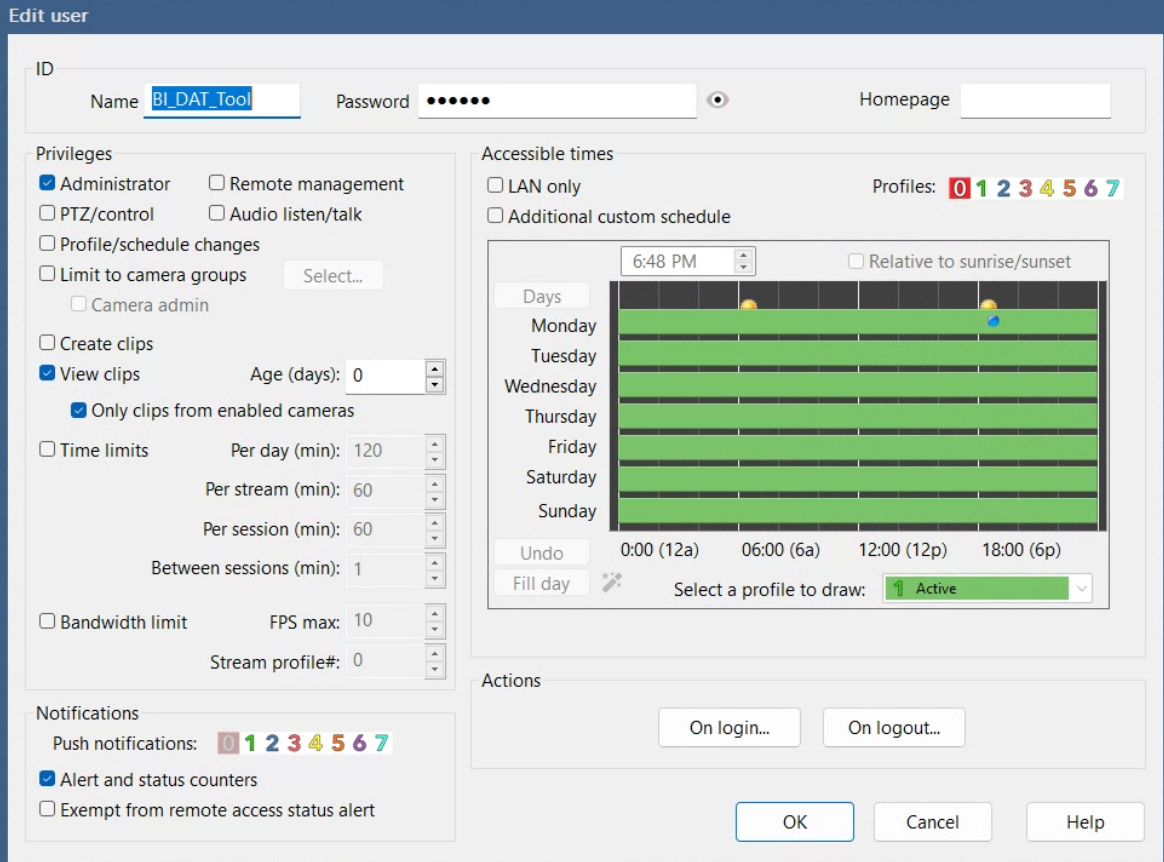Select profile 7 in Accessible times Profiles
This screenshot has width=1164, height=862.
[1112, 188]
